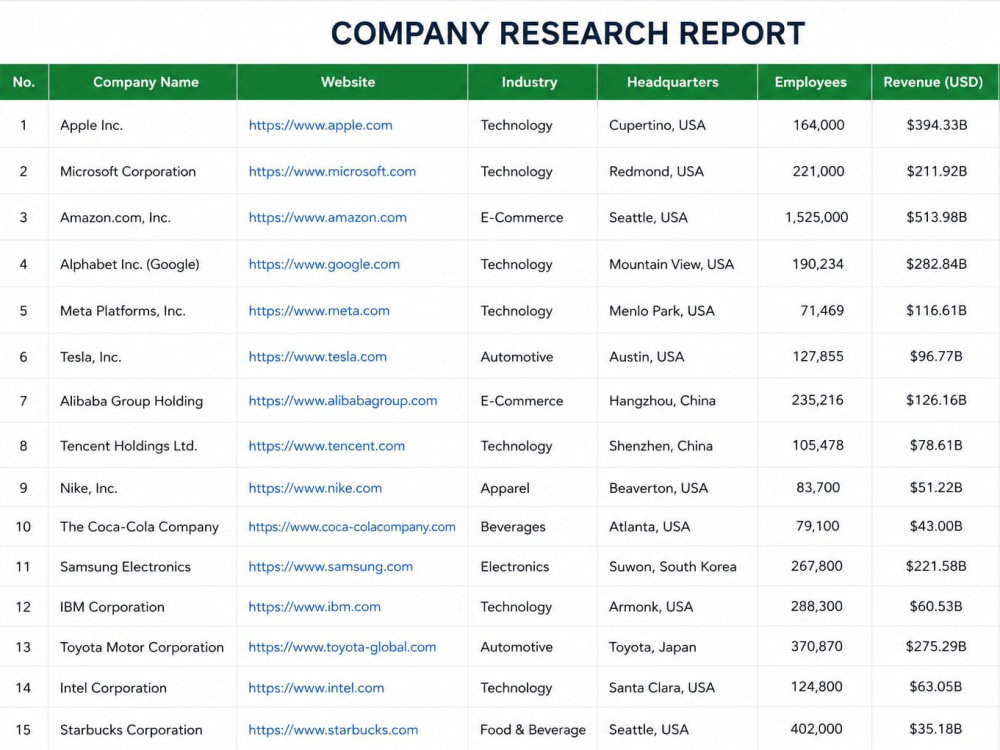Open the https://www.alibabagroup.com link

coord(342,401)
